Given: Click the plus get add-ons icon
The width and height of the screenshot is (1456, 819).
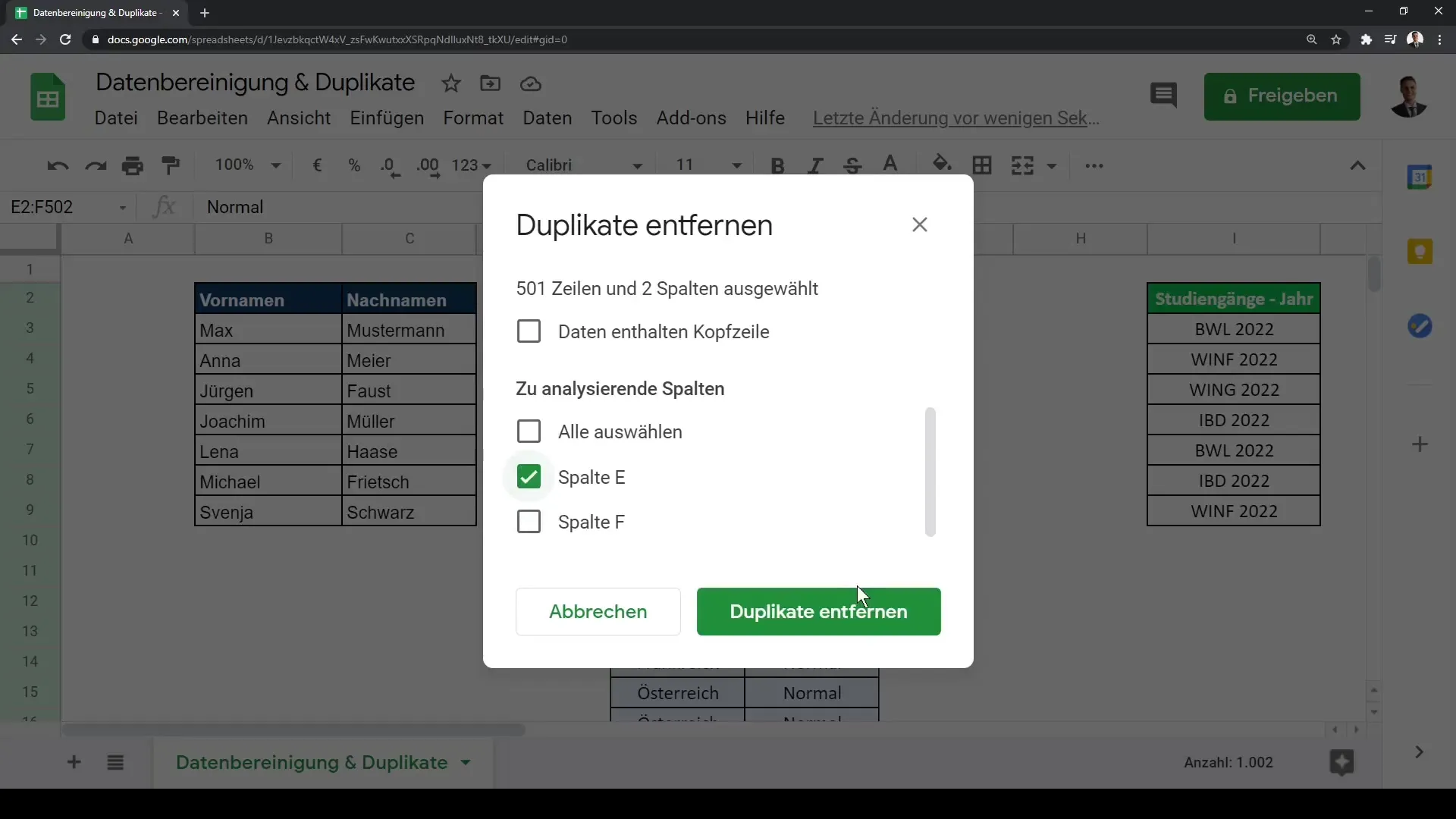Looking at the screenshot, I should pyautogui.click(x=1420, y=444).
